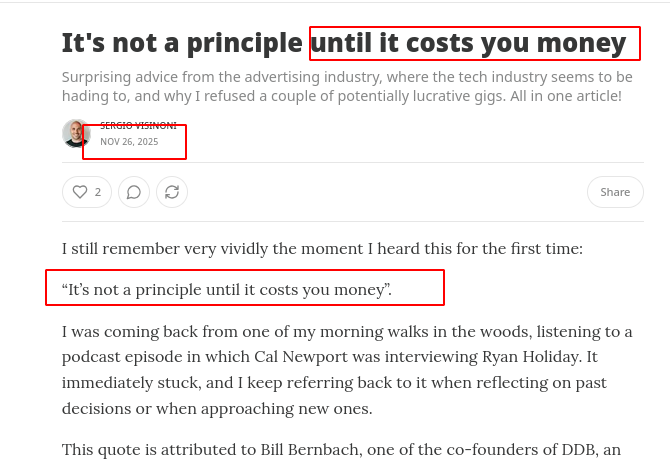Like the article with the heart icon
The image size is (670, 464).
(77, 192)
